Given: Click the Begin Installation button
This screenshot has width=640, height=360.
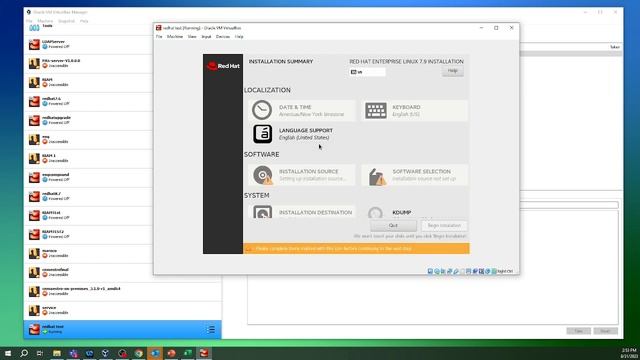Looking at the screenshot, I should 444,225.
